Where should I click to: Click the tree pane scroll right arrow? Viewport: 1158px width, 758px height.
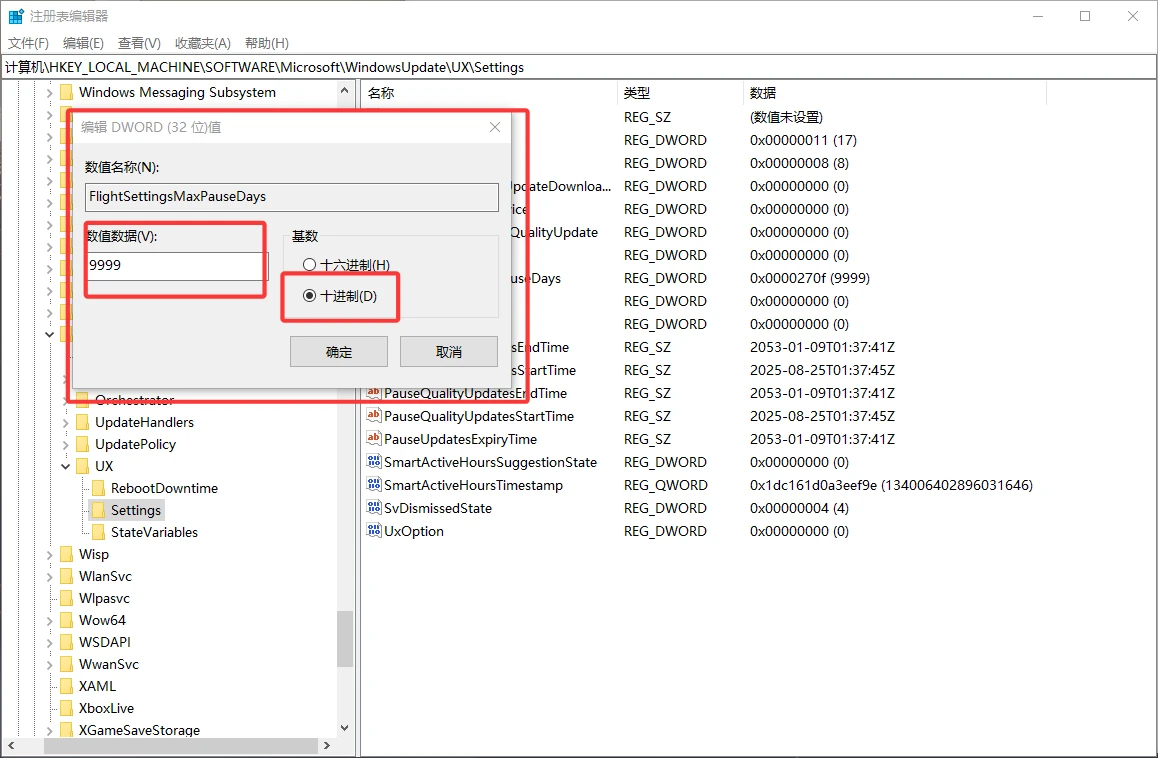(x=327, y=745)
